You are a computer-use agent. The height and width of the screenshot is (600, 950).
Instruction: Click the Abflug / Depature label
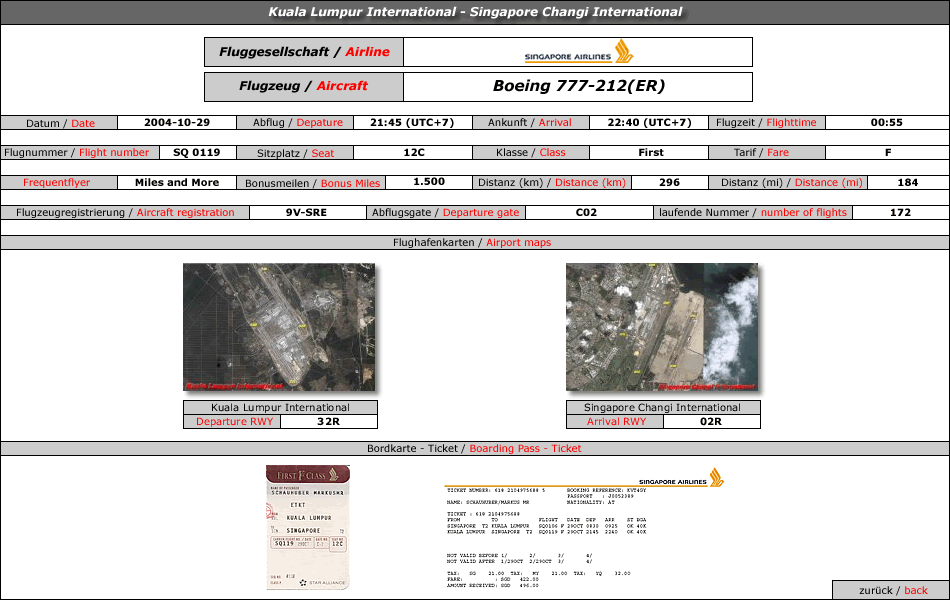point(295,122)
